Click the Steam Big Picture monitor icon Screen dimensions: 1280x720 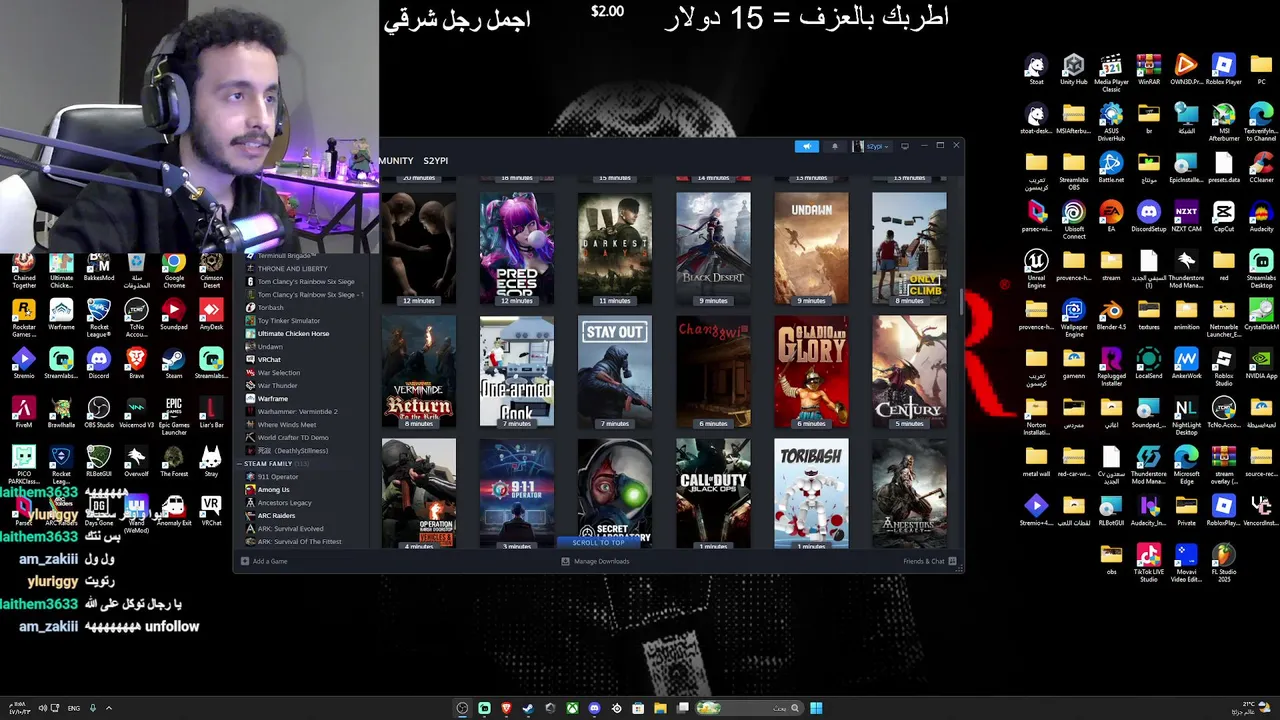pyautogui.click(x=905, y=146)
